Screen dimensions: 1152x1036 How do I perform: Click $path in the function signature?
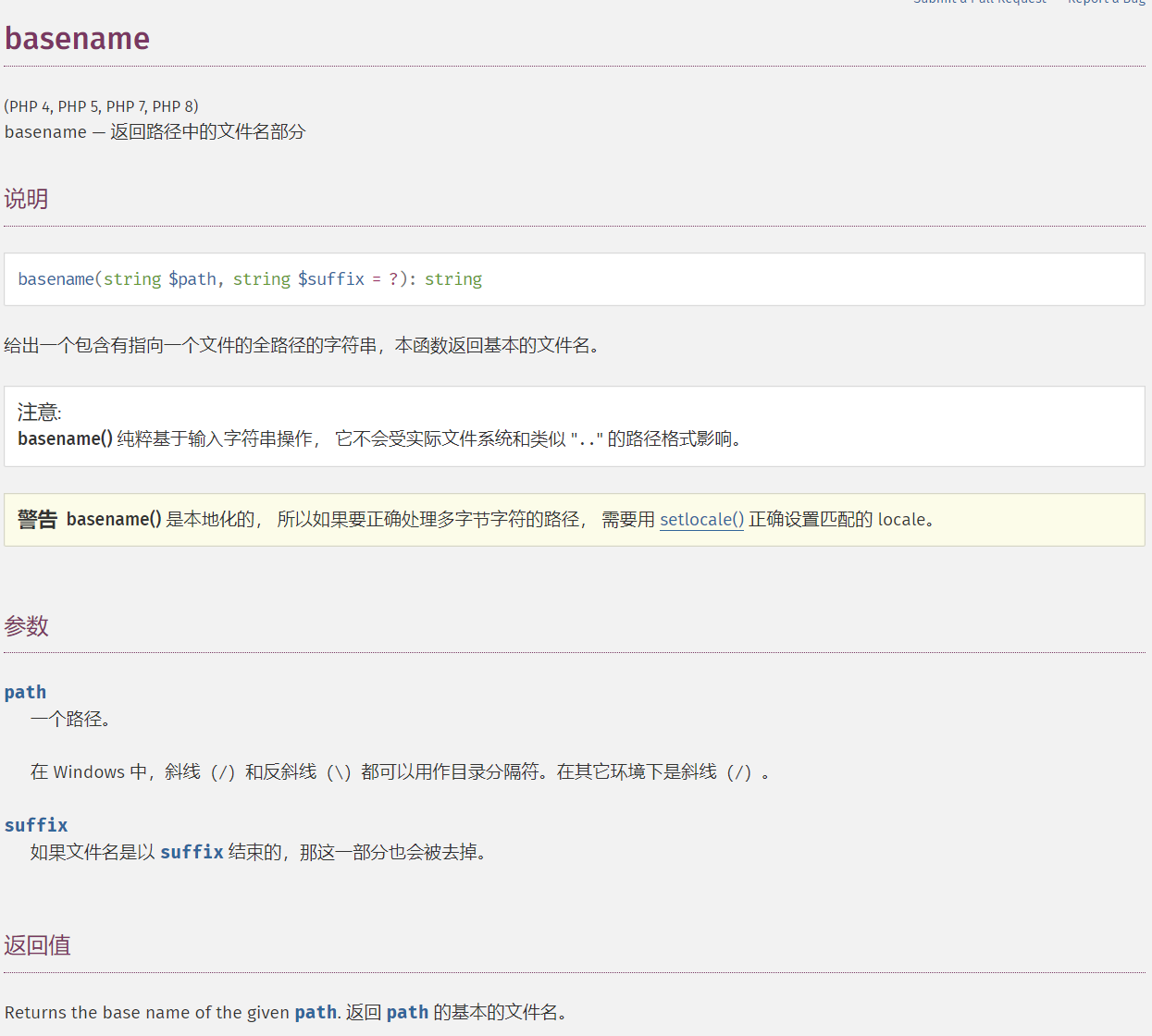click(x=192, y=279)
